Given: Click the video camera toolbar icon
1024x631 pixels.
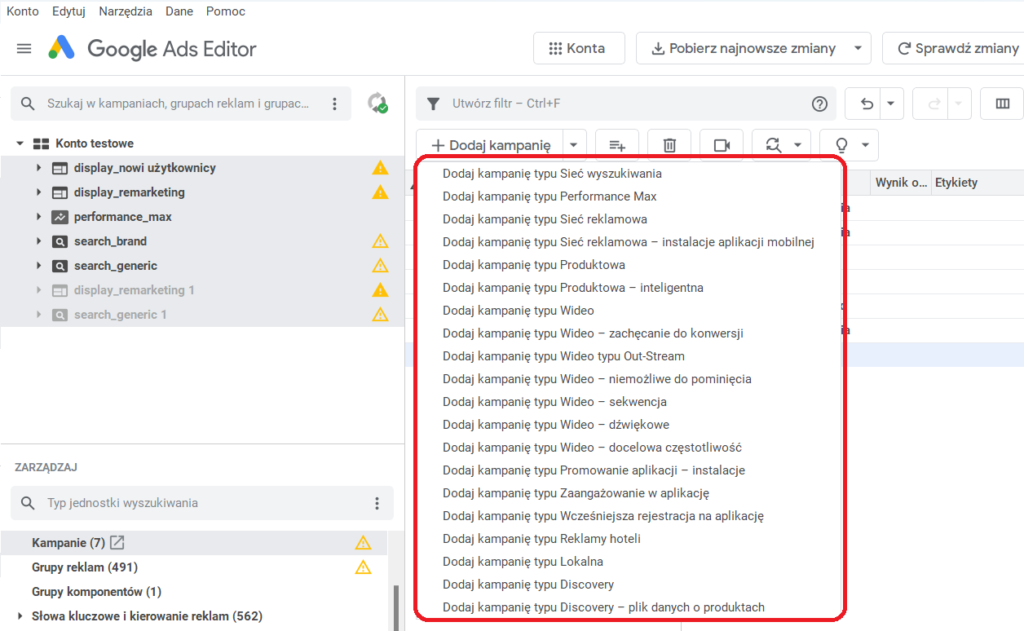Looking at the screenshot, I should pos(722,145).
